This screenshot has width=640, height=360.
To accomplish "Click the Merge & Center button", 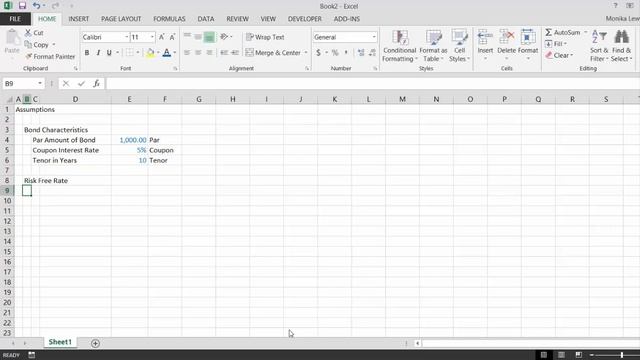I will (x=273, y=53).
